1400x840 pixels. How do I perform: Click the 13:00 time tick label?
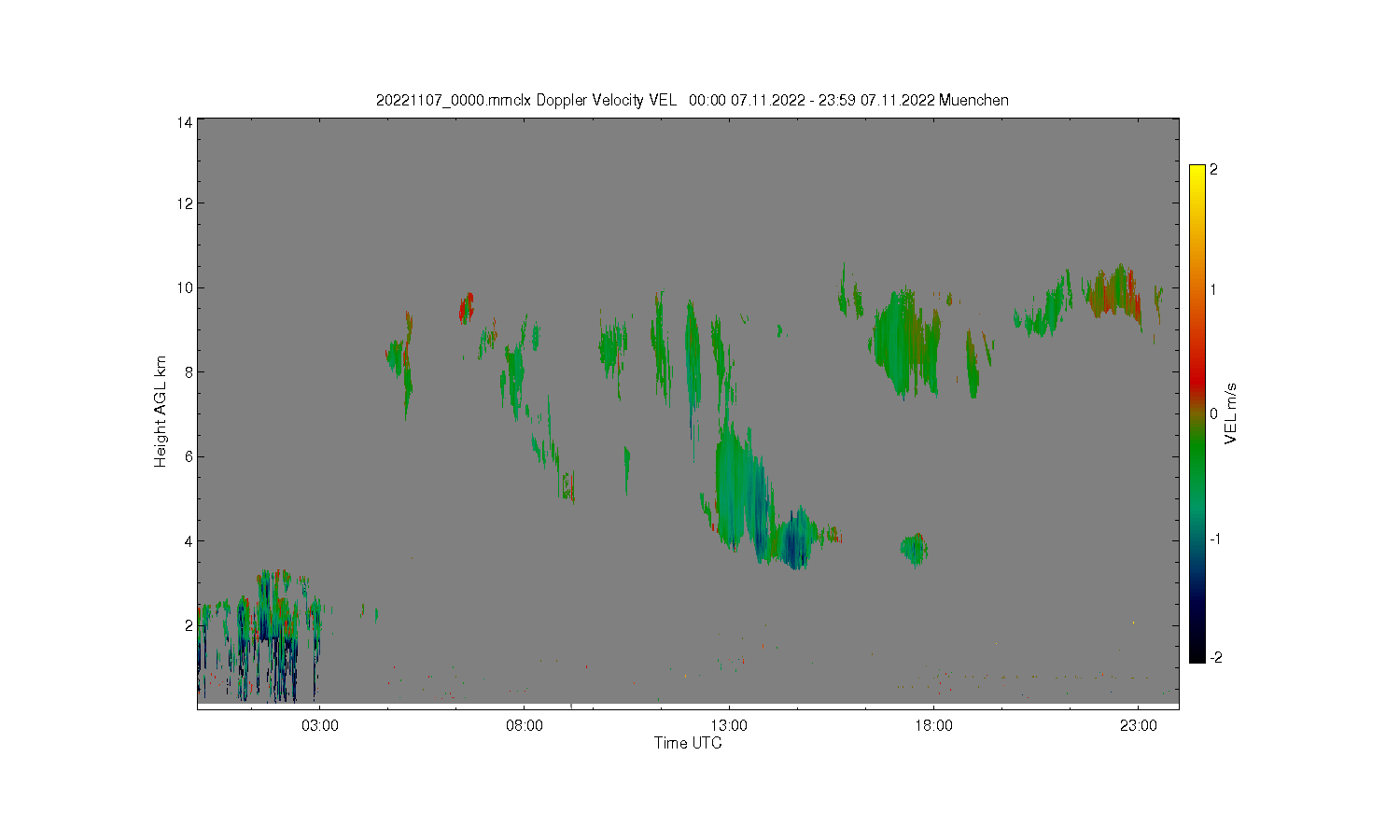click(x=729, y=725)
